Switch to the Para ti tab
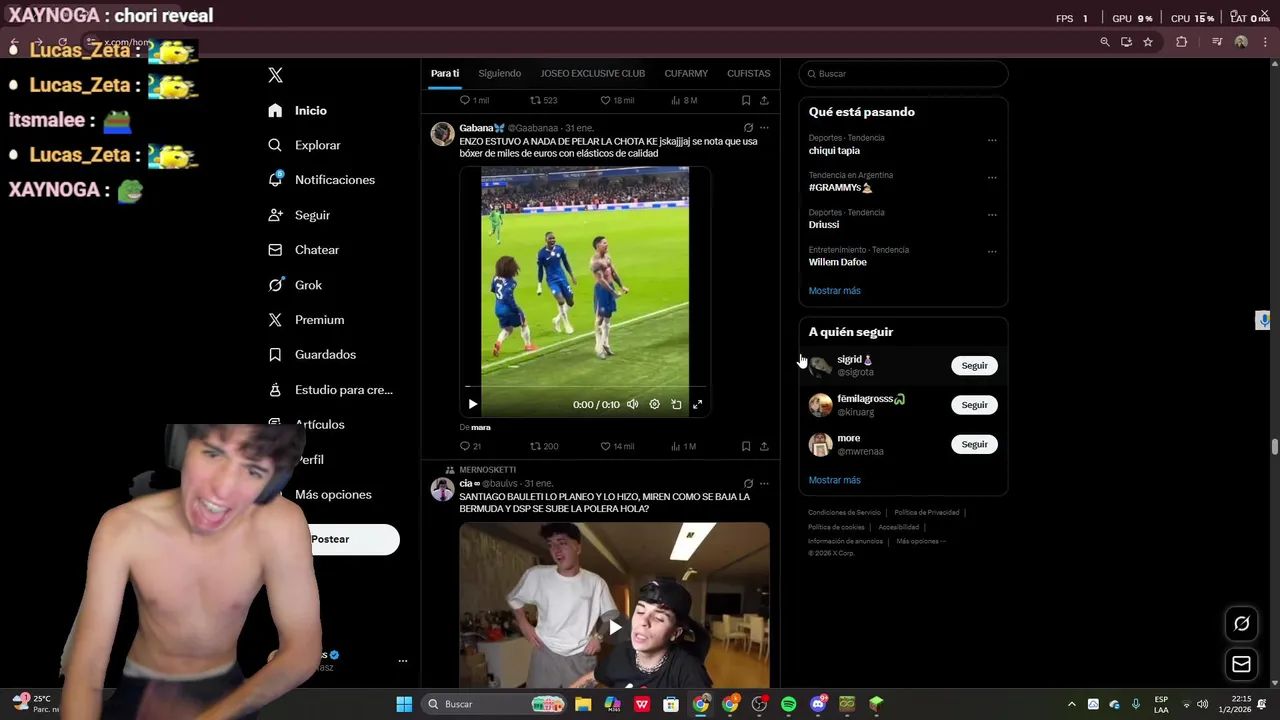This screenshot has width=1280, height=720. click(x=445, y=73)
